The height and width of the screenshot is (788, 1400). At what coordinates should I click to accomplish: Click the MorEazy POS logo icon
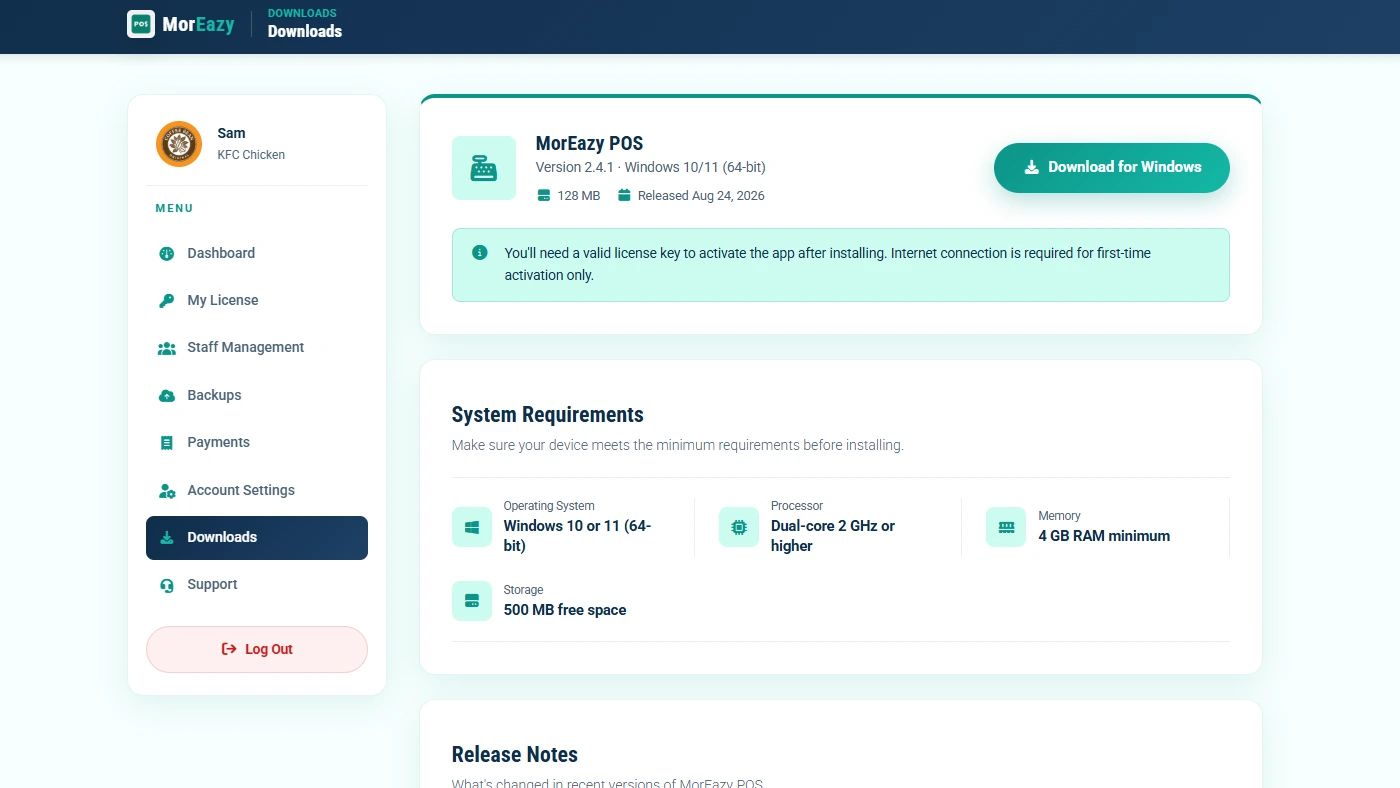coord(141,24)
